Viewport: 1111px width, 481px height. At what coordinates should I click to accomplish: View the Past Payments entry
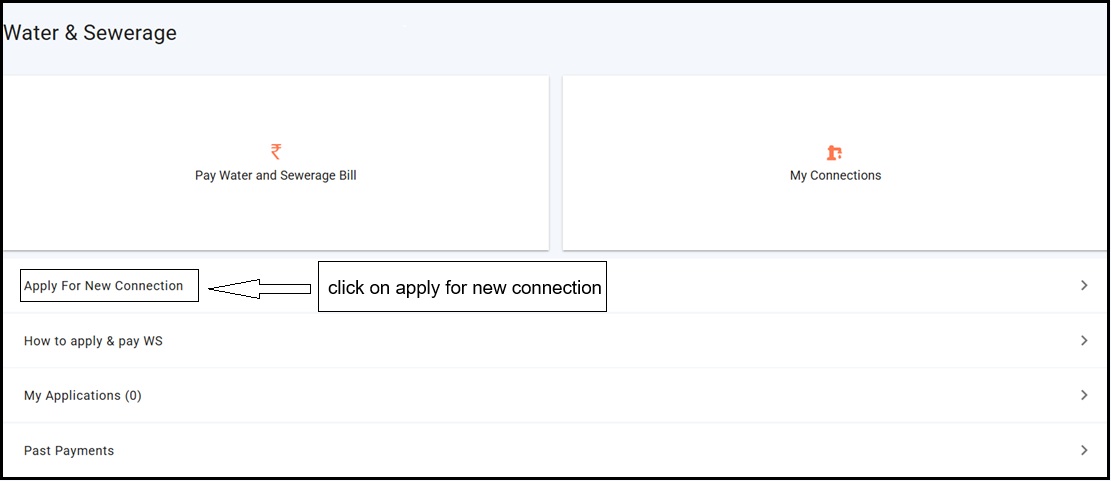tap(69, 451)
